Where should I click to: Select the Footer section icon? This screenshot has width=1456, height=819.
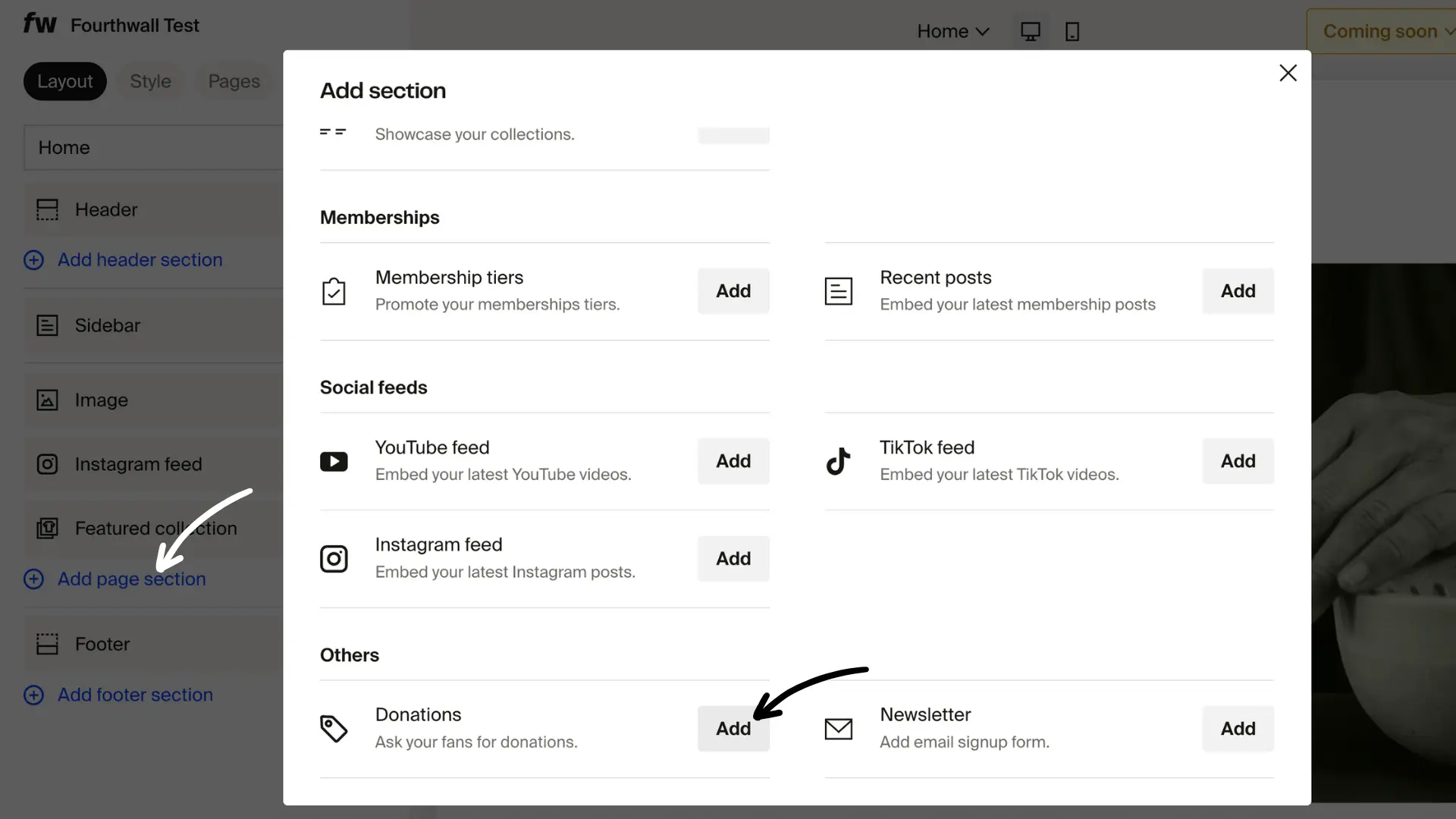[47, 644]
